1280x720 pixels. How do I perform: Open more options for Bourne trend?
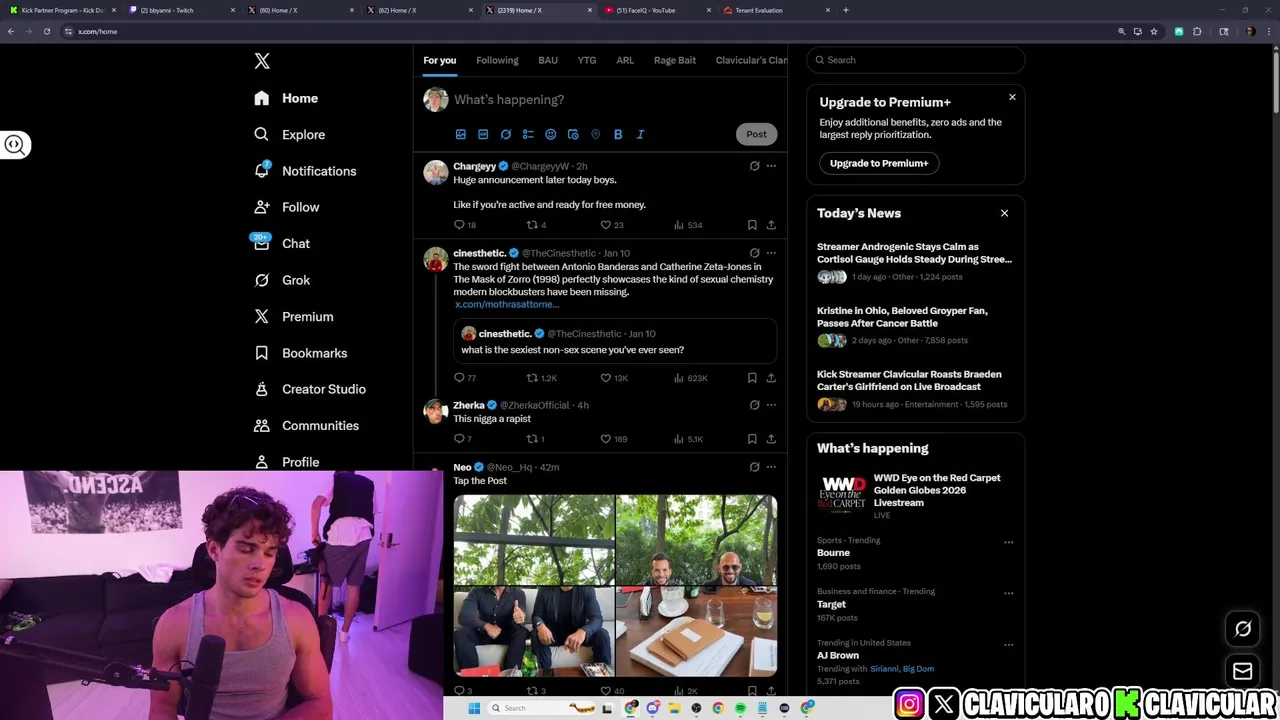coord(1008,542)
